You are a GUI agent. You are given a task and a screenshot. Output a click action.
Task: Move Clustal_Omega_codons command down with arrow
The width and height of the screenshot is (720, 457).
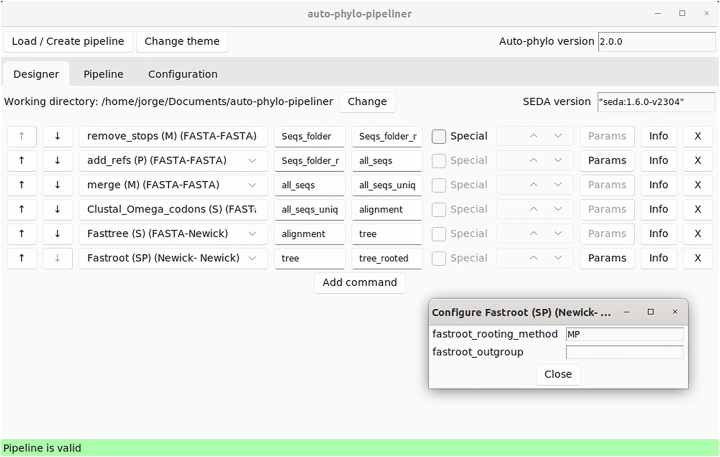point(57,209)
